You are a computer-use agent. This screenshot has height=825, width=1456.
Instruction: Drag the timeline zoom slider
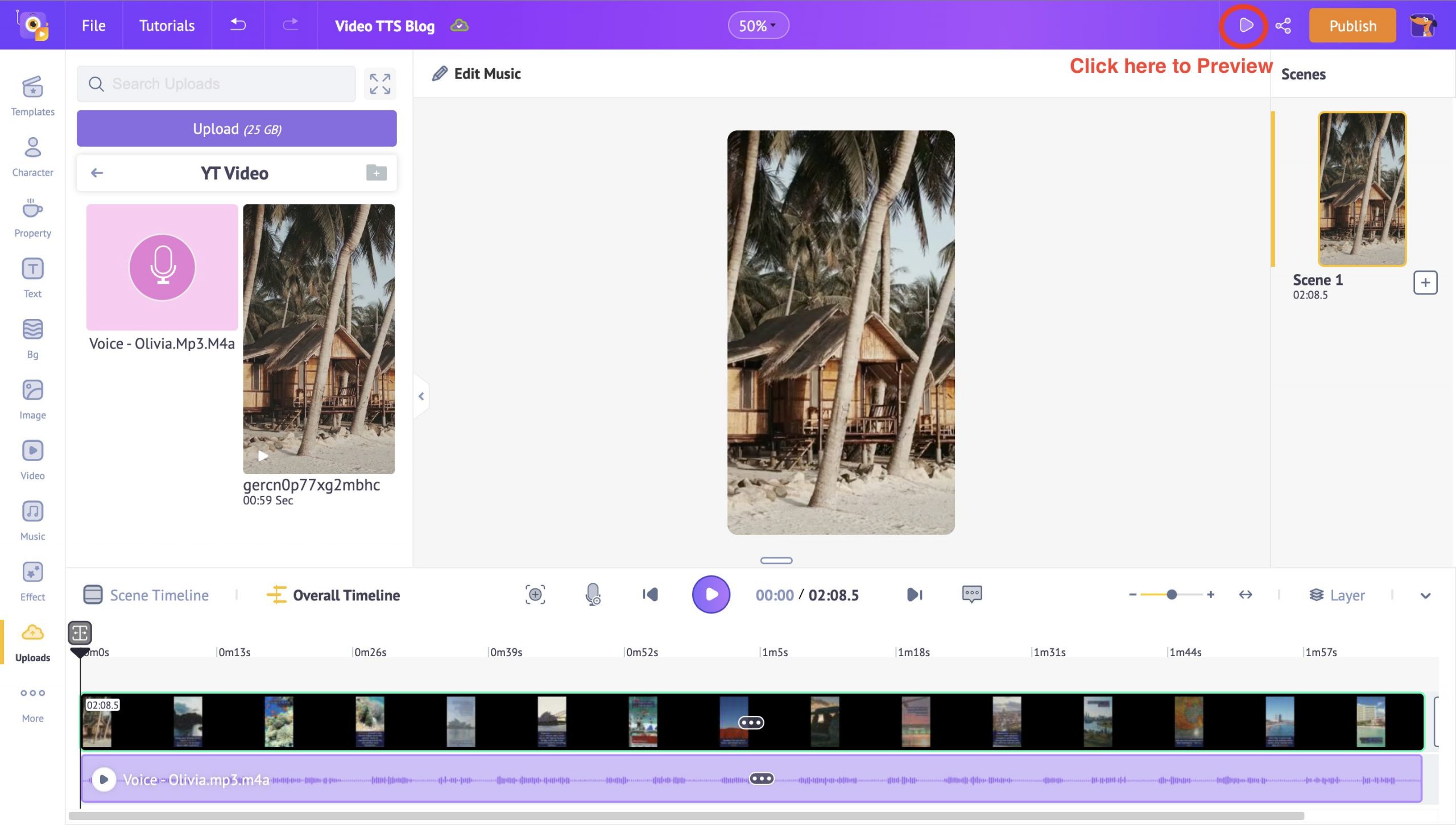pos(1171,594)
